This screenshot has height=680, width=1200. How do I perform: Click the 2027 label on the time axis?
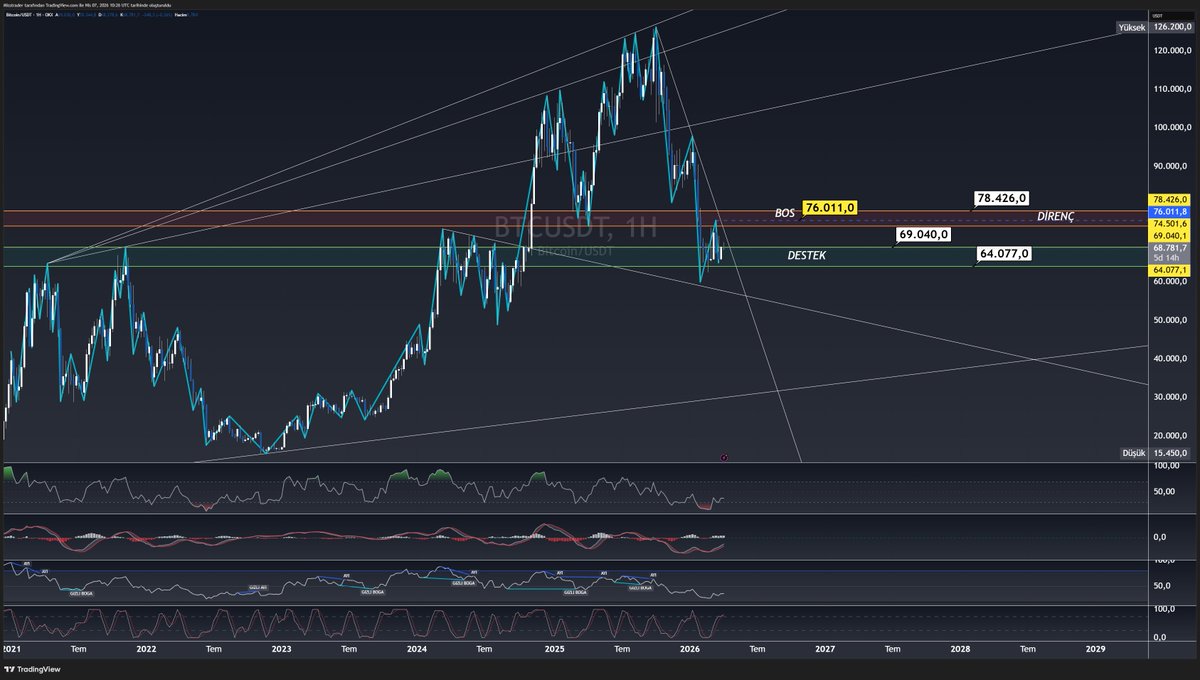click(x=825, y=649)
